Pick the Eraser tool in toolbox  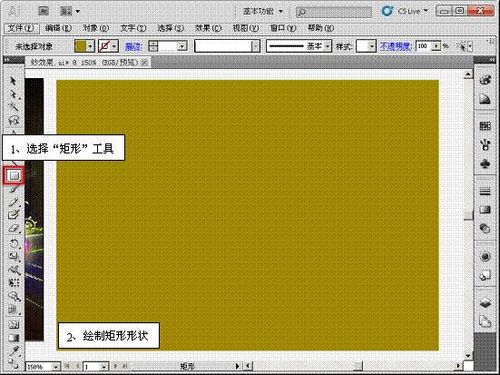coord(14,229)
